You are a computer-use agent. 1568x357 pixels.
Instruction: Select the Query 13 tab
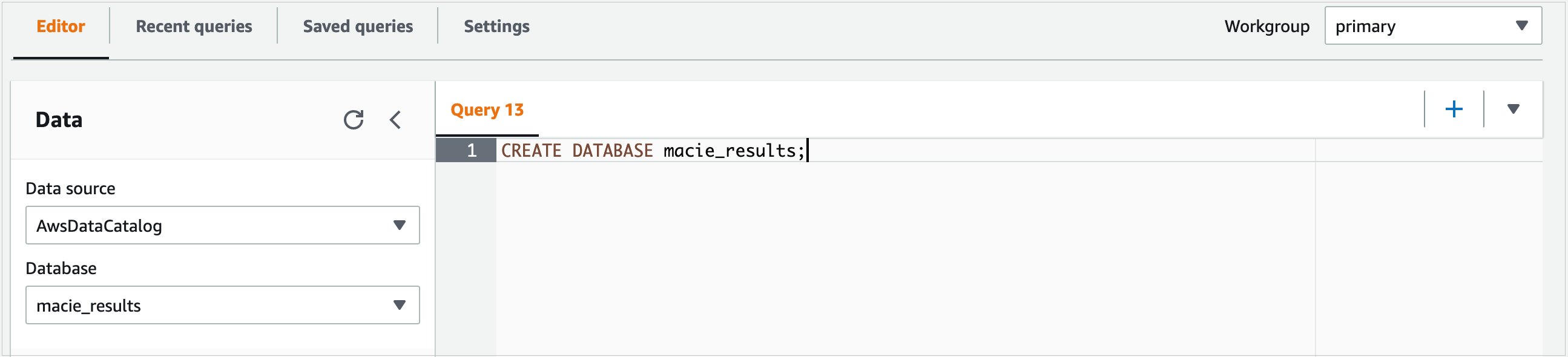[x=486, y=110]
